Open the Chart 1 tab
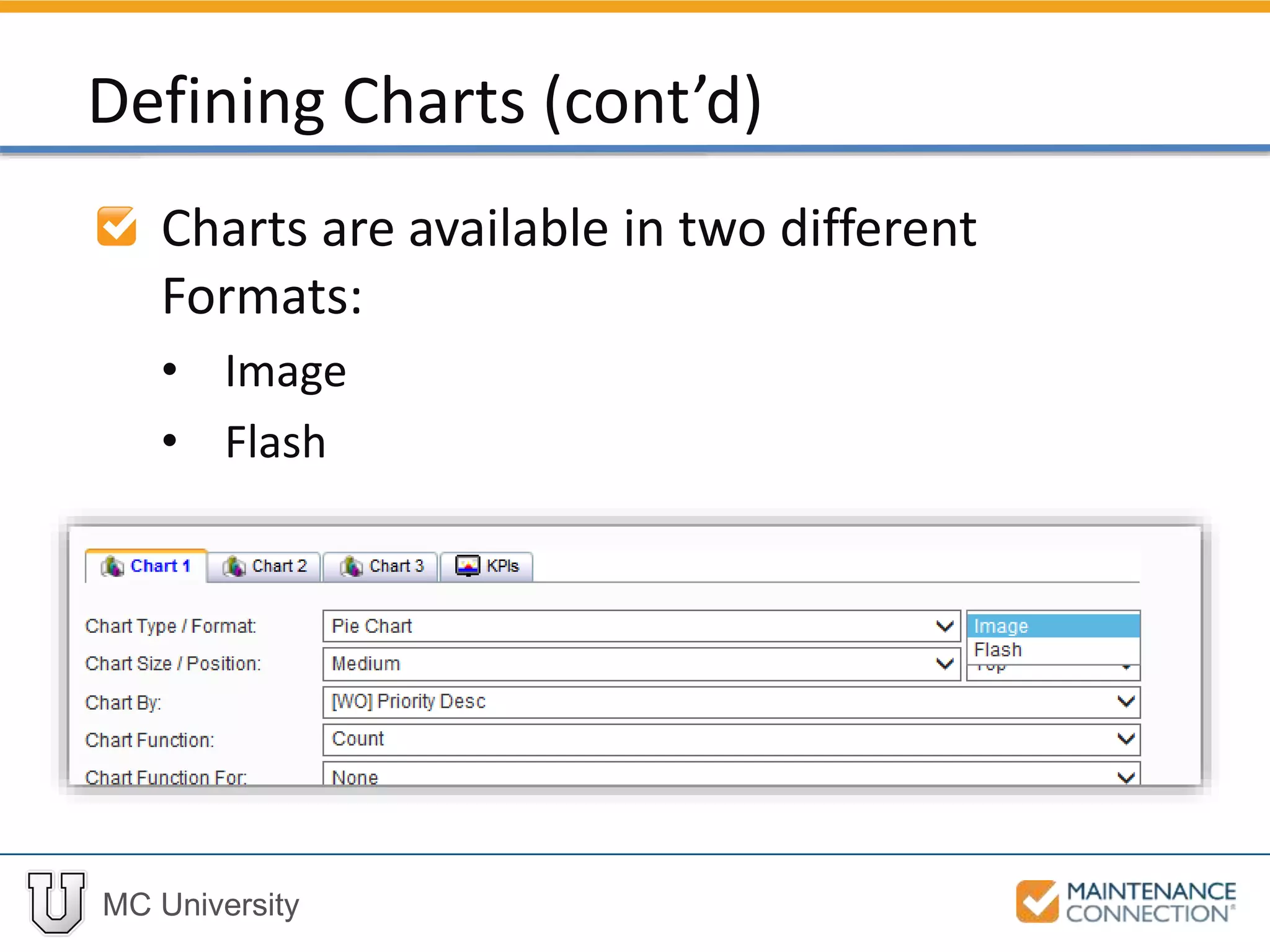 (x=146, y=566)
